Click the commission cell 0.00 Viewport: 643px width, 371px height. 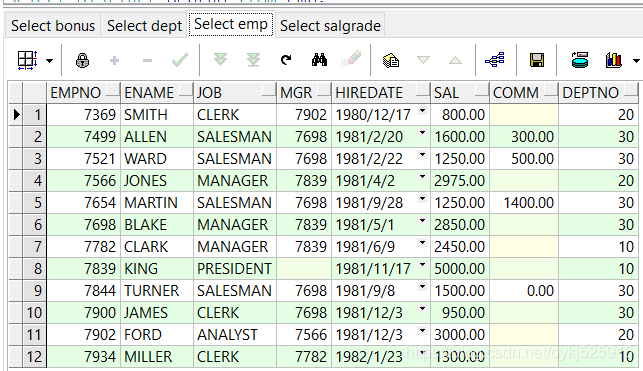pyautogui.click(x=524, y=291)
